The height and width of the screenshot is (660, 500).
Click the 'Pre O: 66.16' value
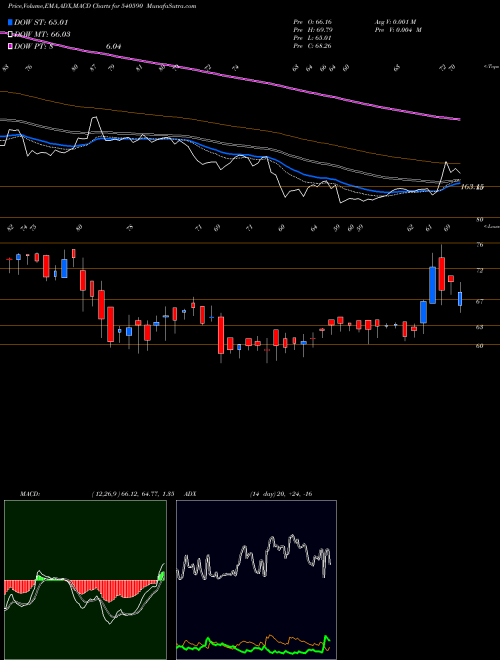312,22
